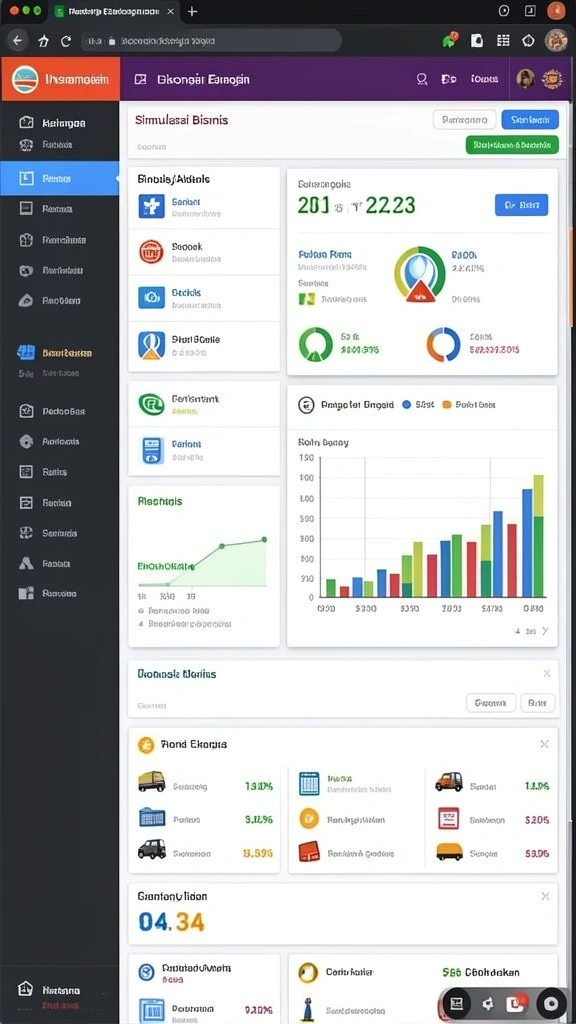The image size is (576, 1024).
Task: Select the highlighted blue sidebar item
Action: pos(59,178)
